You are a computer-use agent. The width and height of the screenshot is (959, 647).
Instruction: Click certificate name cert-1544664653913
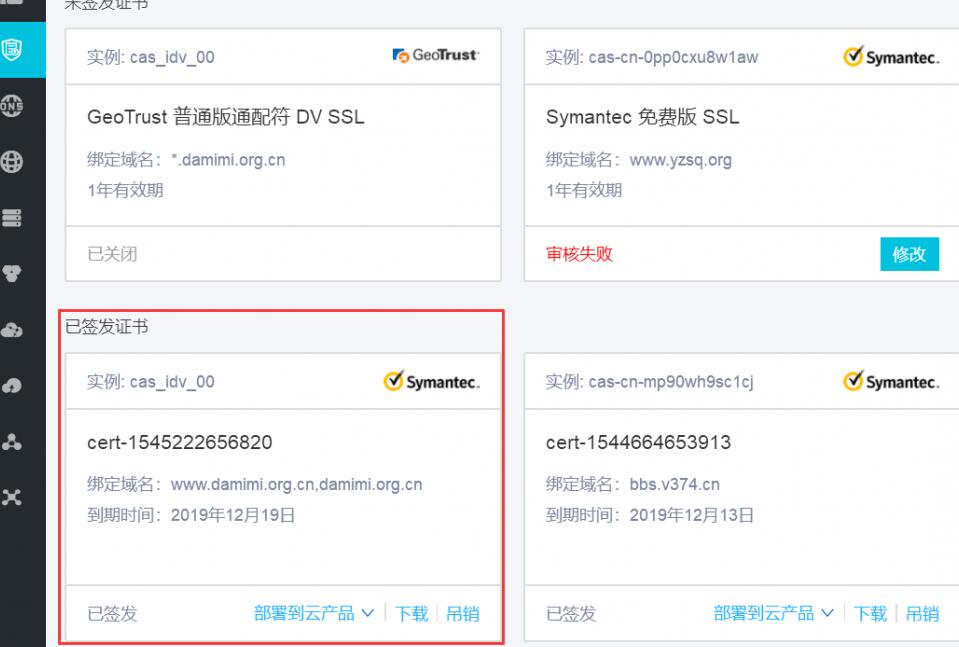pos(638,442)
